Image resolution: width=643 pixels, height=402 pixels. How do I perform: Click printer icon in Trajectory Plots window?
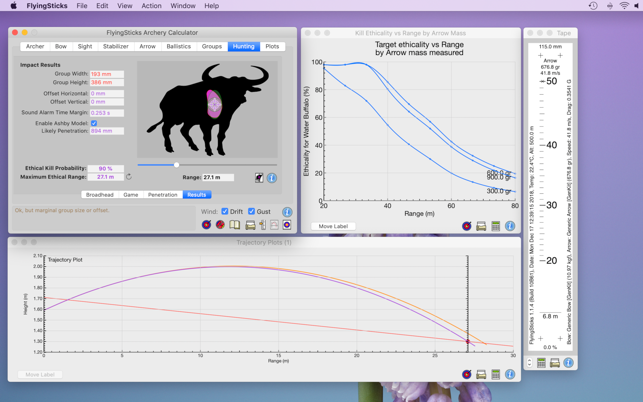pos(481,374)
